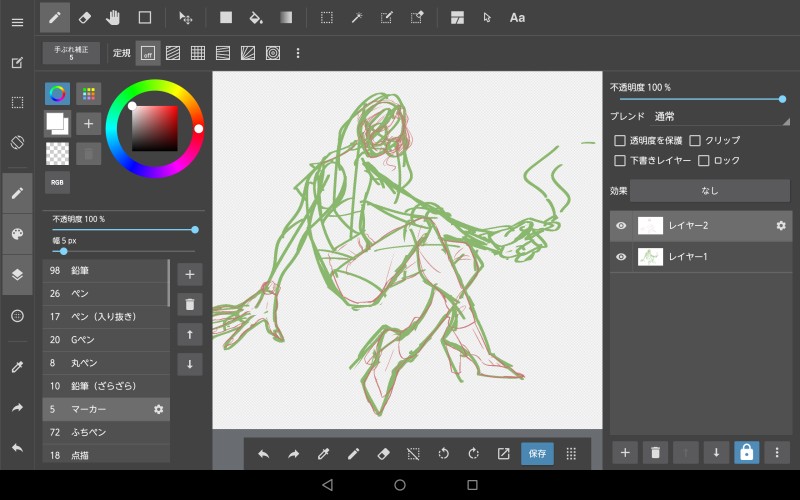Choose the Bucket fill tool
The width and height of the screenshot is (800, 500).
(256, 17)
